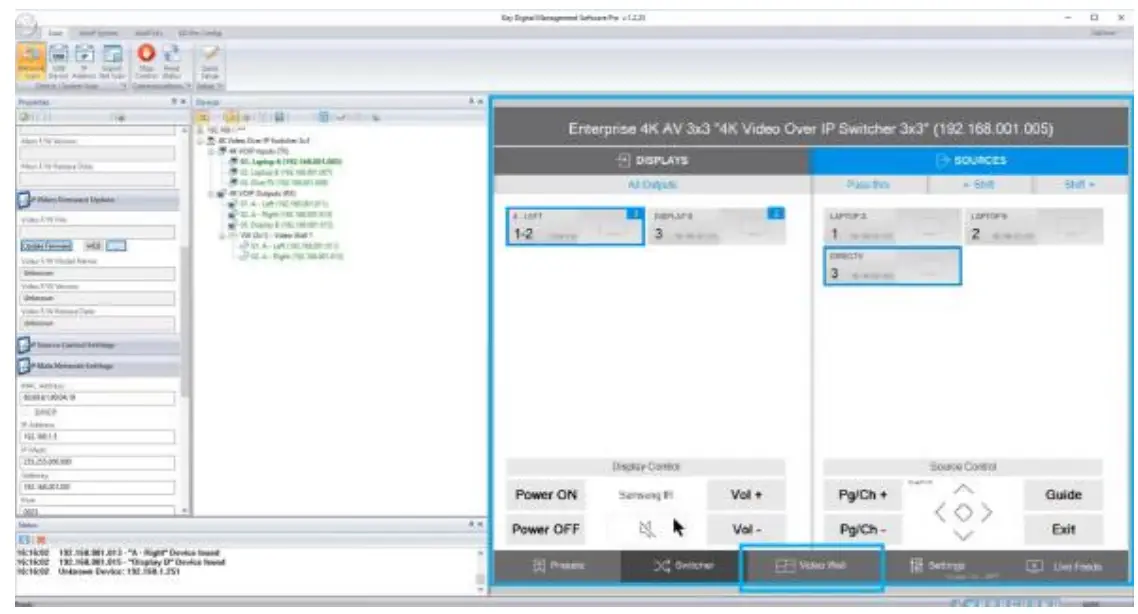1138x614 pixels.
Task: Click the Power ON button
Action: click(548, 494)
